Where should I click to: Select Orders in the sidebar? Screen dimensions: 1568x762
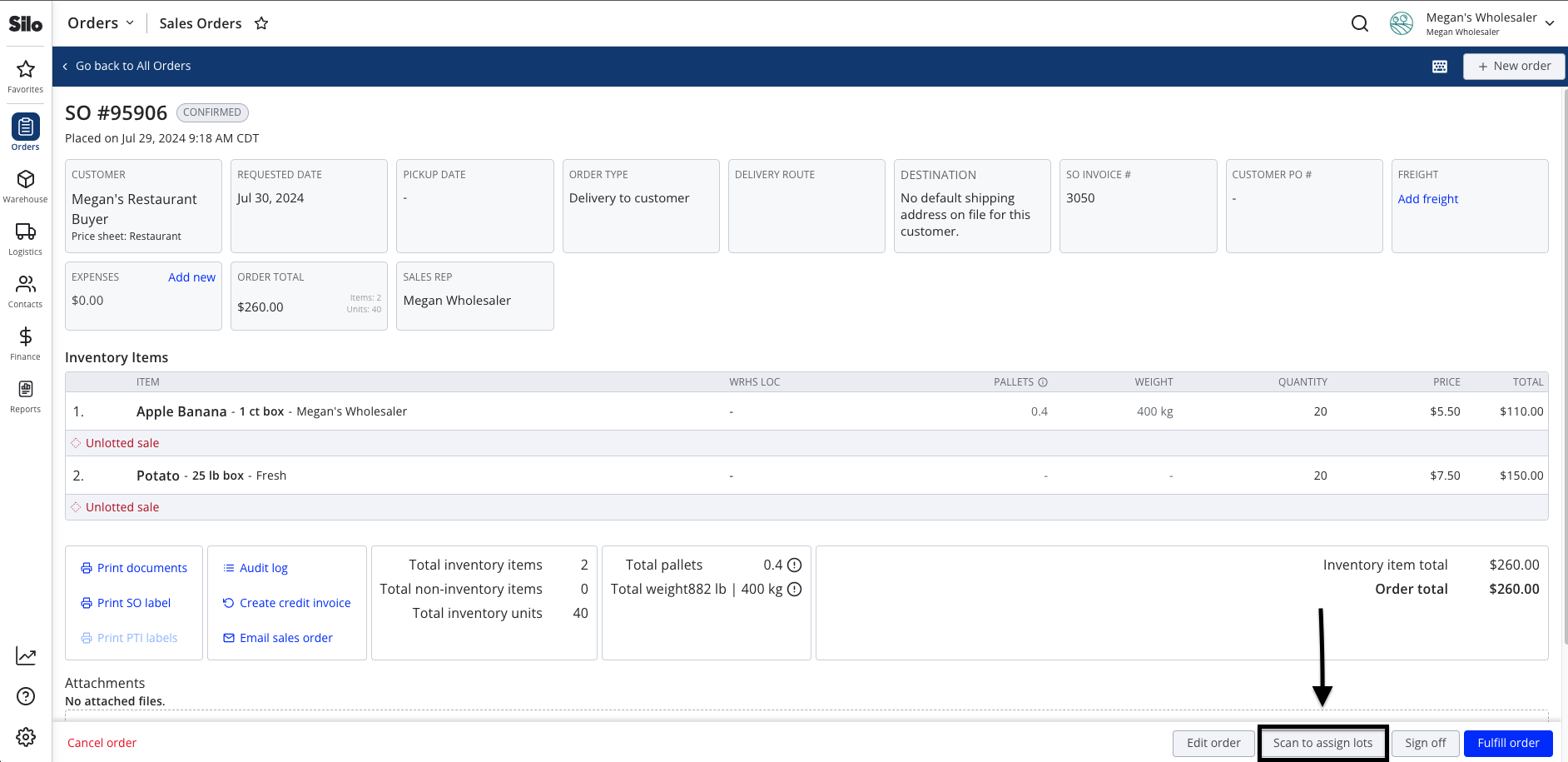click(26, 132)
